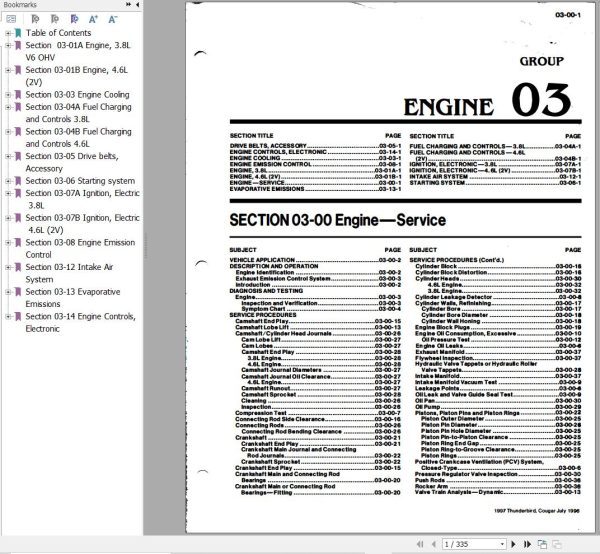The height and width of the screenshot is (554, 600).
Task: Expand Section 03-08 Engine Emission node
Action: tap(8, 243)
